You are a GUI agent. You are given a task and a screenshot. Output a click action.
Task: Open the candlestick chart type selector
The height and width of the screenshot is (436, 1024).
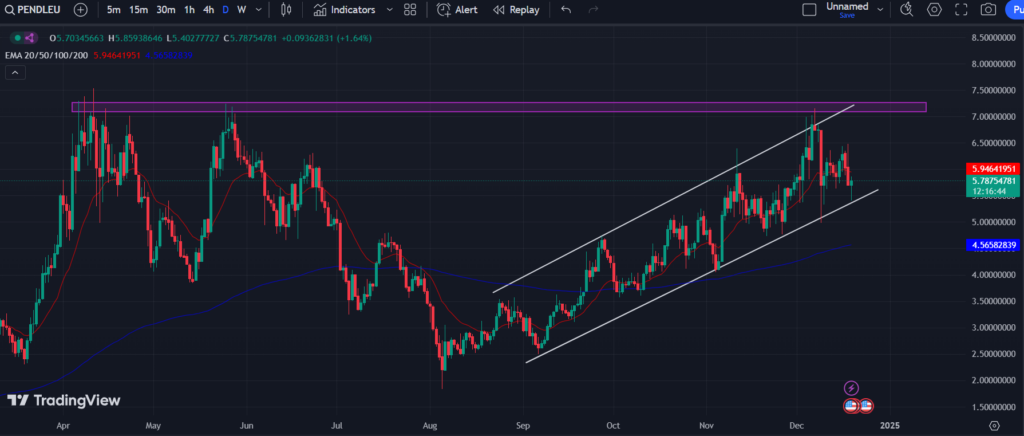285,10
